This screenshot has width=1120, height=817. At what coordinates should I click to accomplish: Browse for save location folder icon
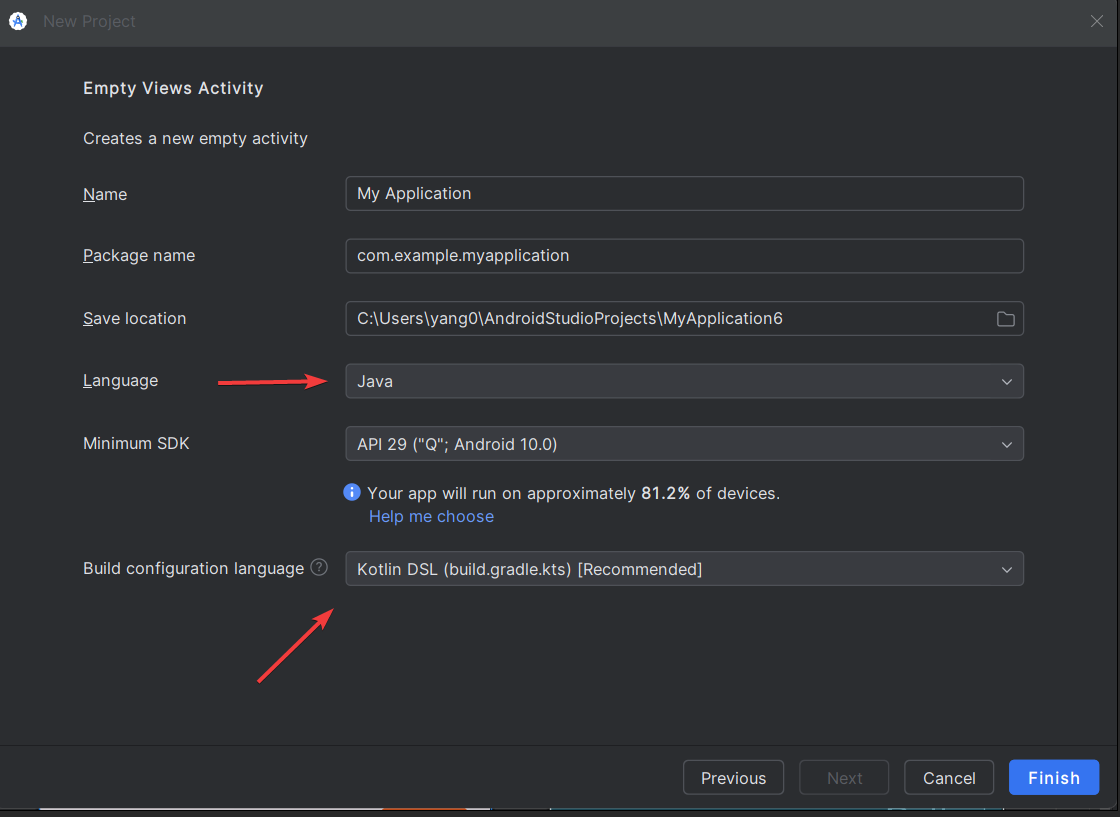click(x=1005, y=319)
